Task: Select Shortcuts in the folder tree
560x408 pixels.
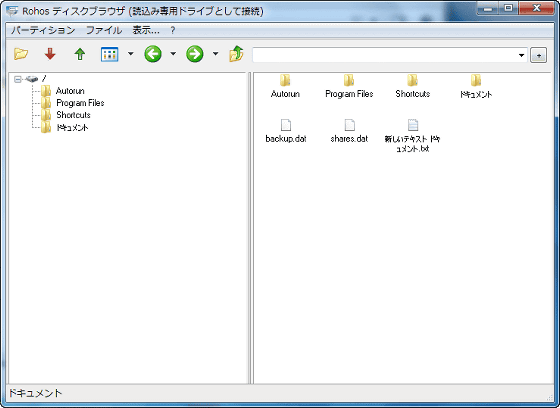Action: 73,115
